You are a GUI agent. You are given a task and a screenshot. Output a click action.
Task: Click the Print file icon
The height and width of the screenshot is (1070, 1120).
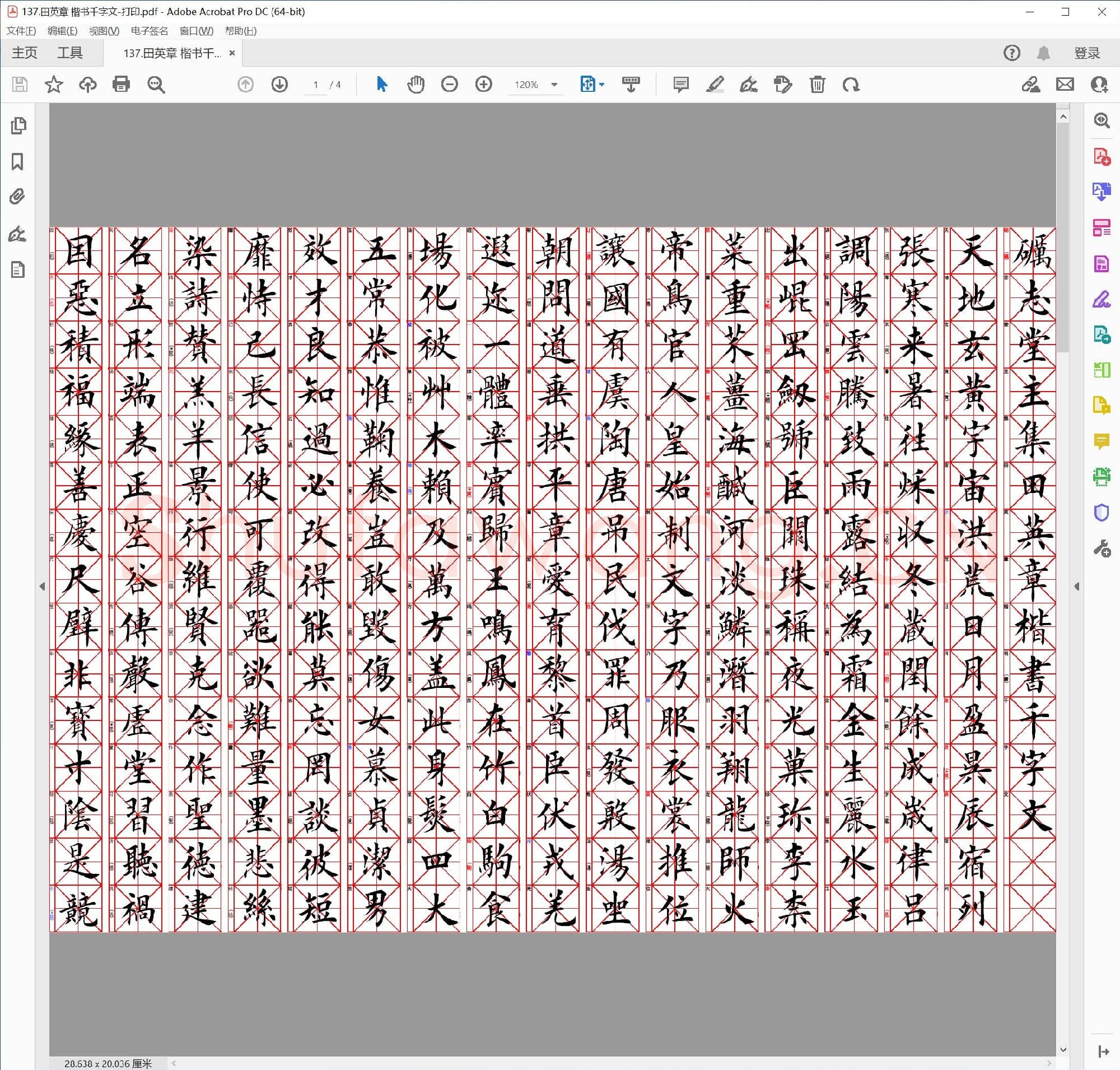coord(121,85)
